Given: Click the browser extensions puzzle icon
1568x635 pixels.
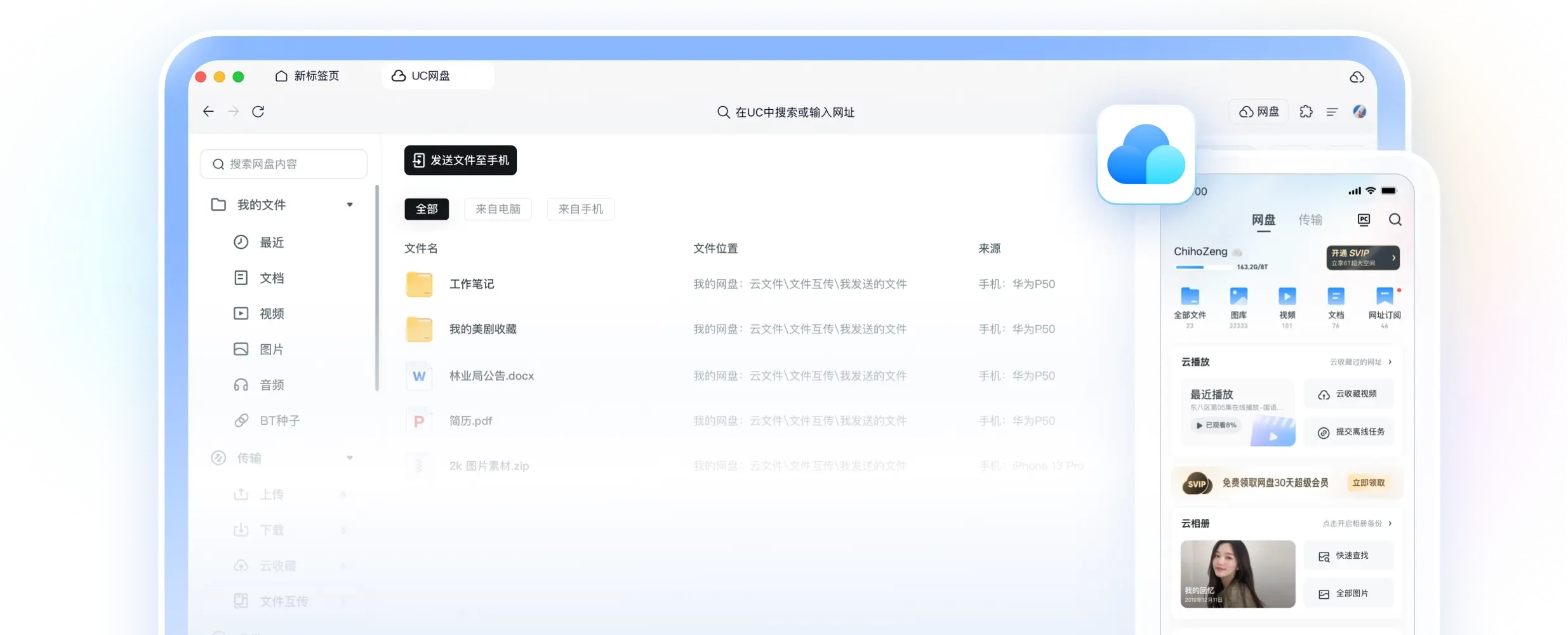Looking at the screenshot, I should (1306, 111).
